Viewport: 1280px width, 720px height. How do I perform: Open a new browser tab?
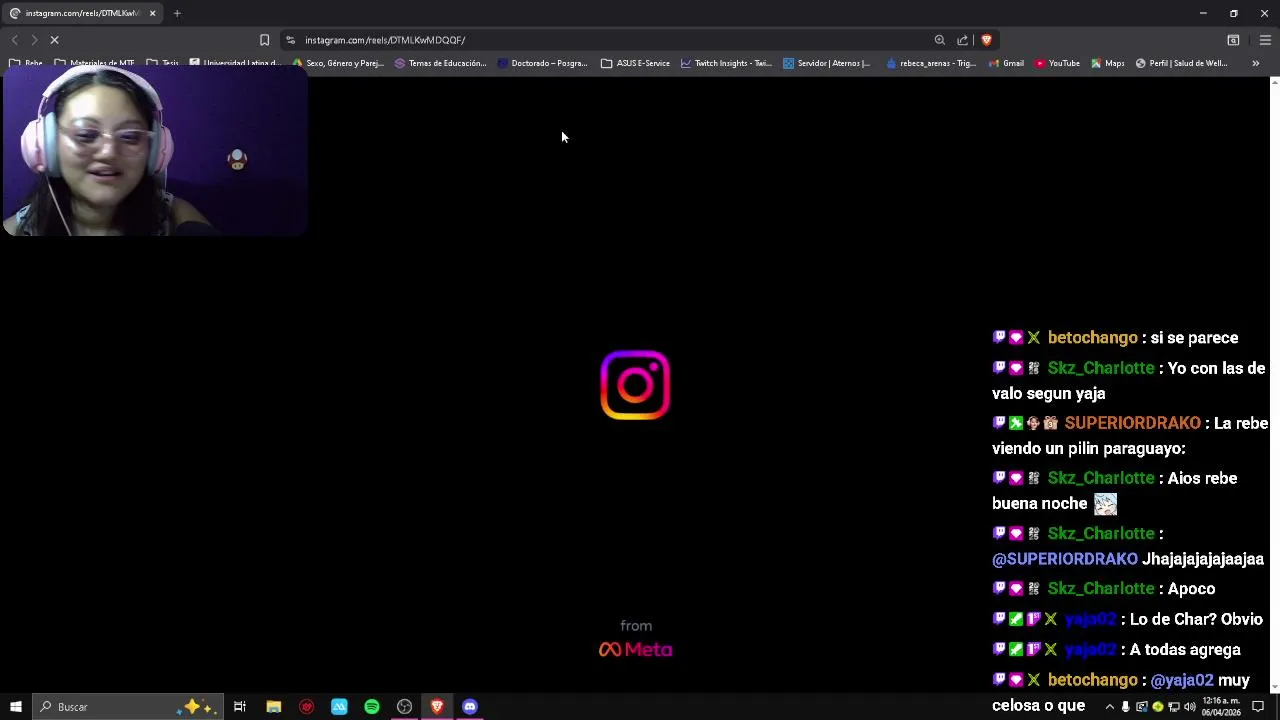[x=177, y=13]
